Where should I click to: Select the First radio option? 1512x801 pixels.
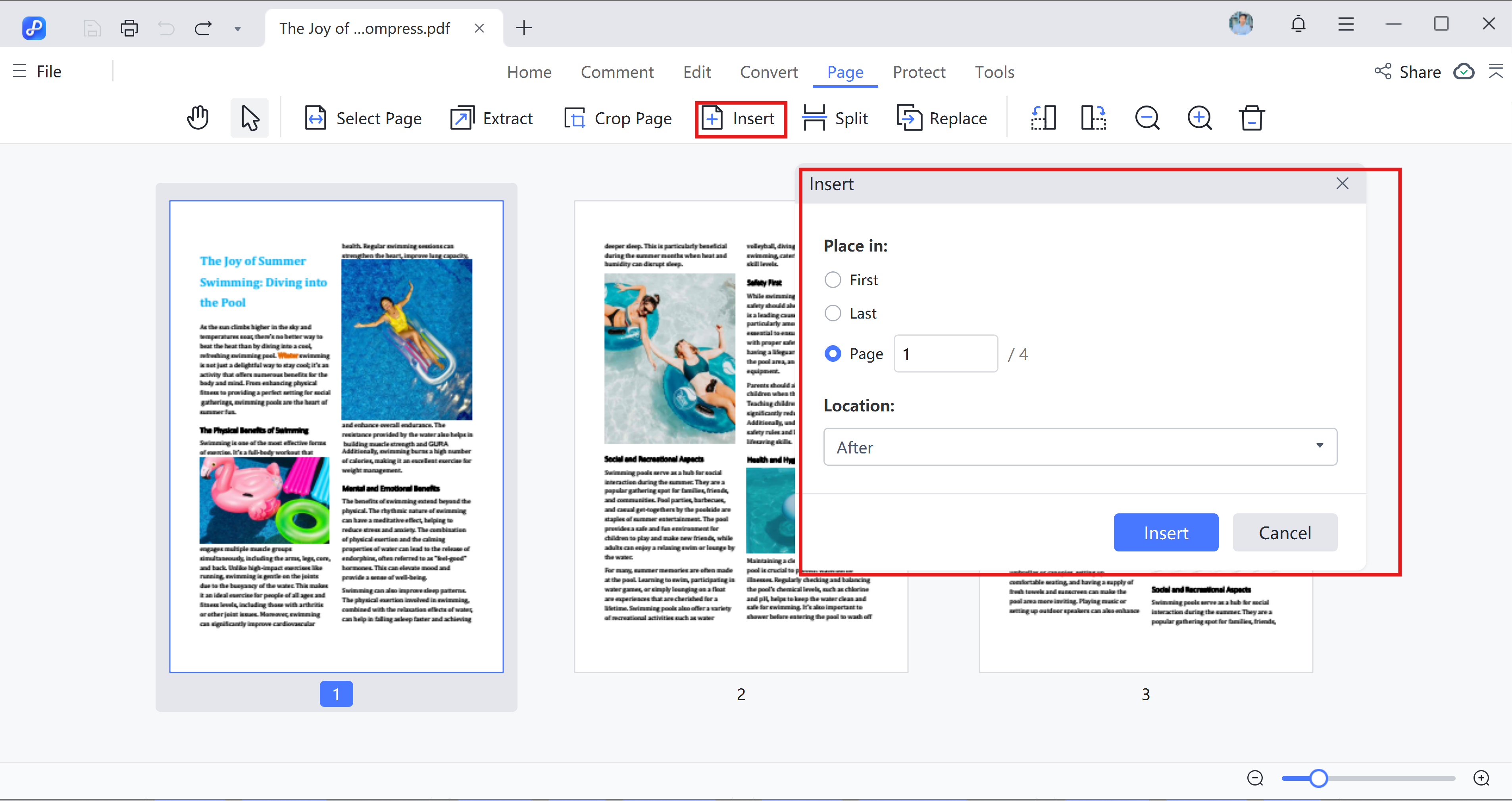pyautogui.click(x=832, y=280)
